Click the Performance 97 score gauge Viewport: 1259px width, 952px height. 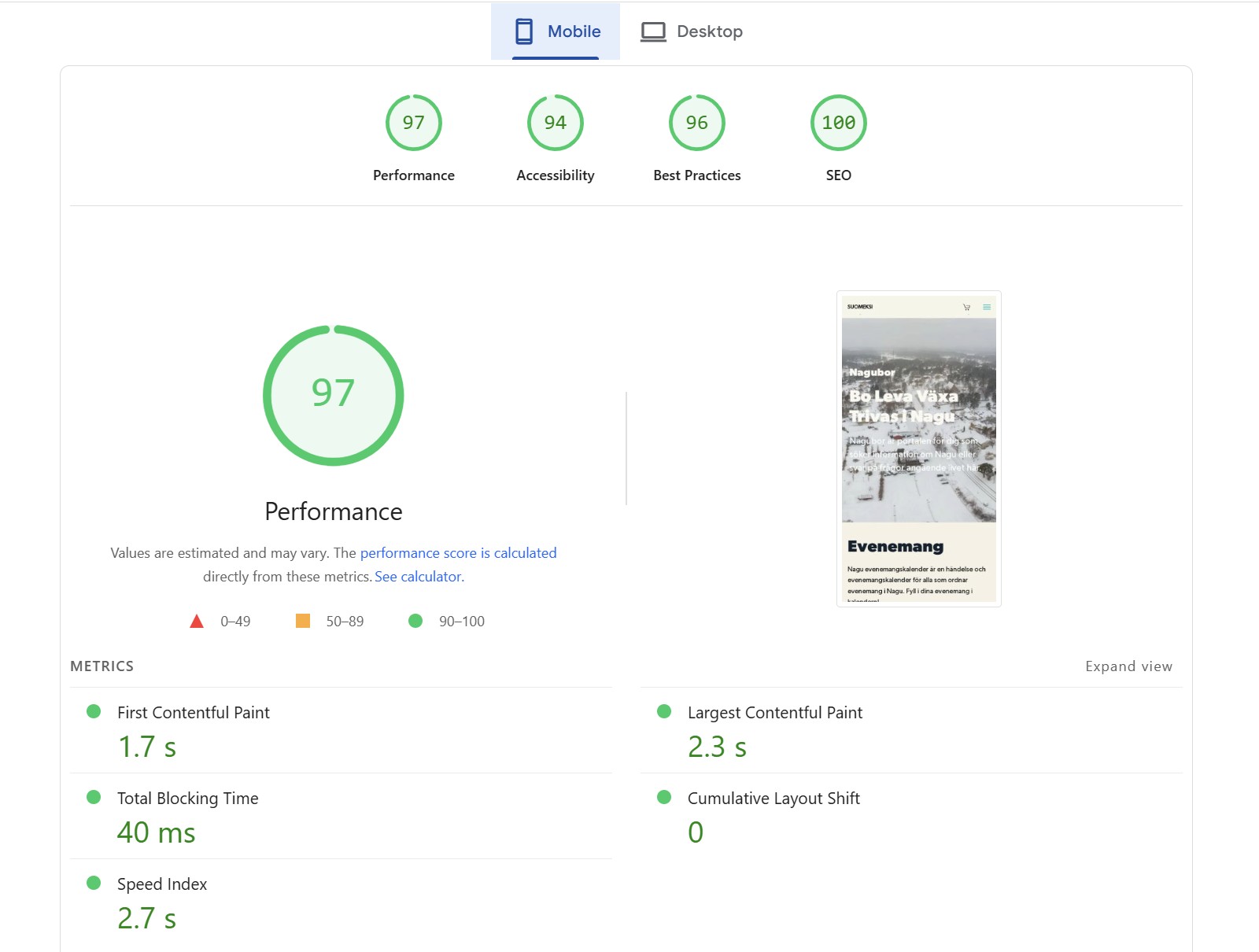click(x=413, y=123)
